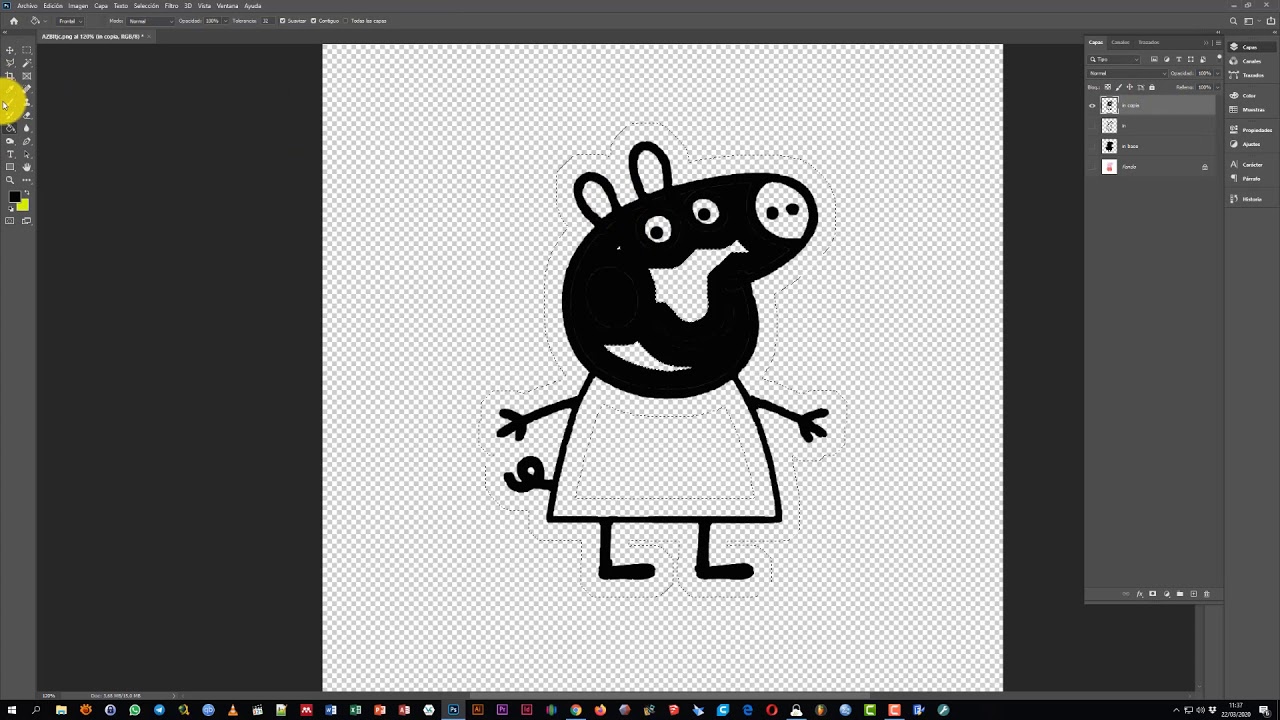Open the layer Relleno slider arrow
The height and width of the screenshot is (720, 1280).
[x=1217, y=87]
